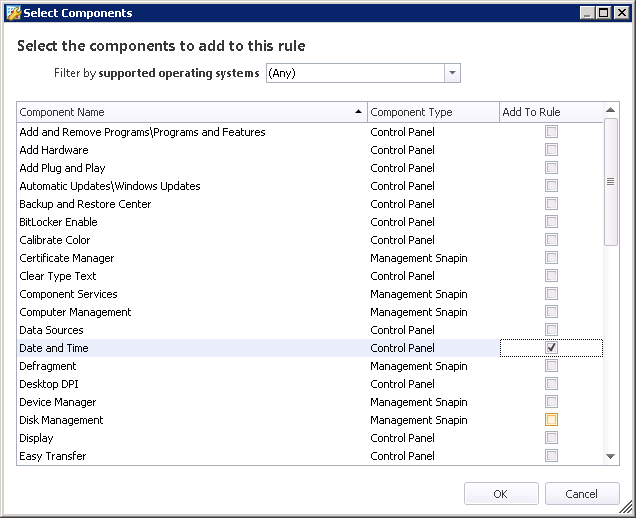Select the Add Hardware row name

point(54,150)
